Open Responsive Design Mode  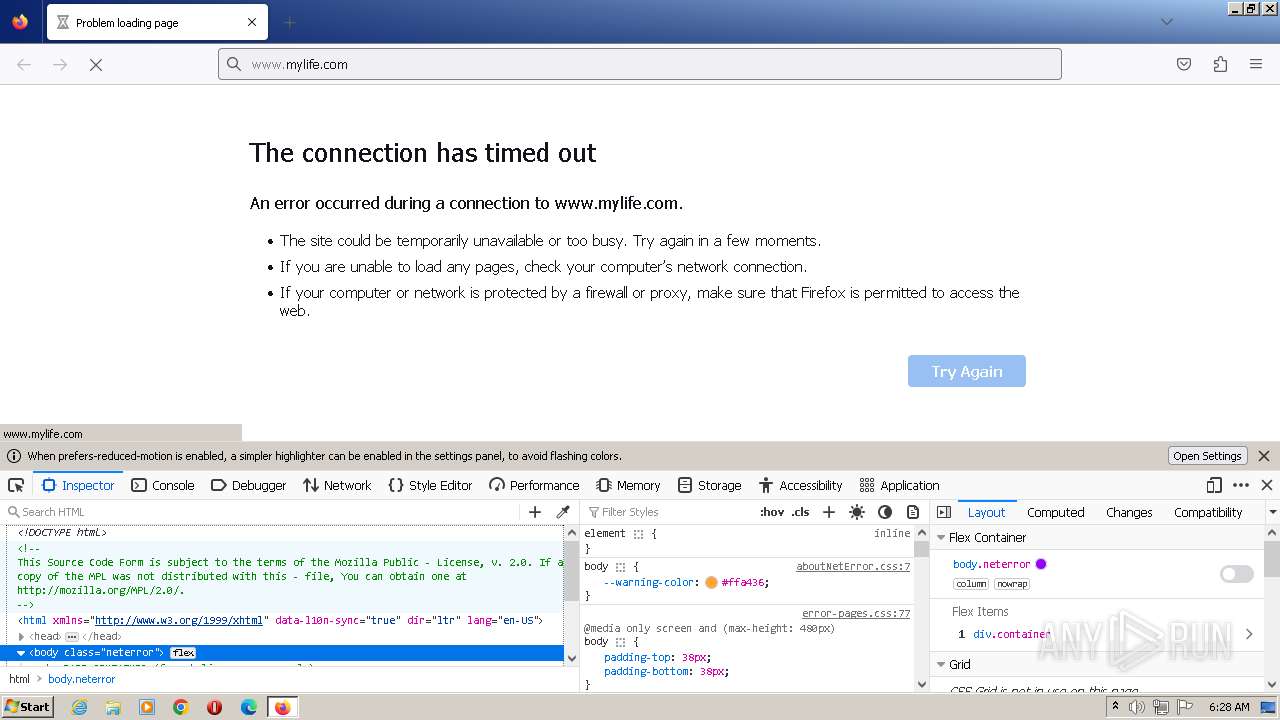pyautogui.click(x=1214, y=485)
